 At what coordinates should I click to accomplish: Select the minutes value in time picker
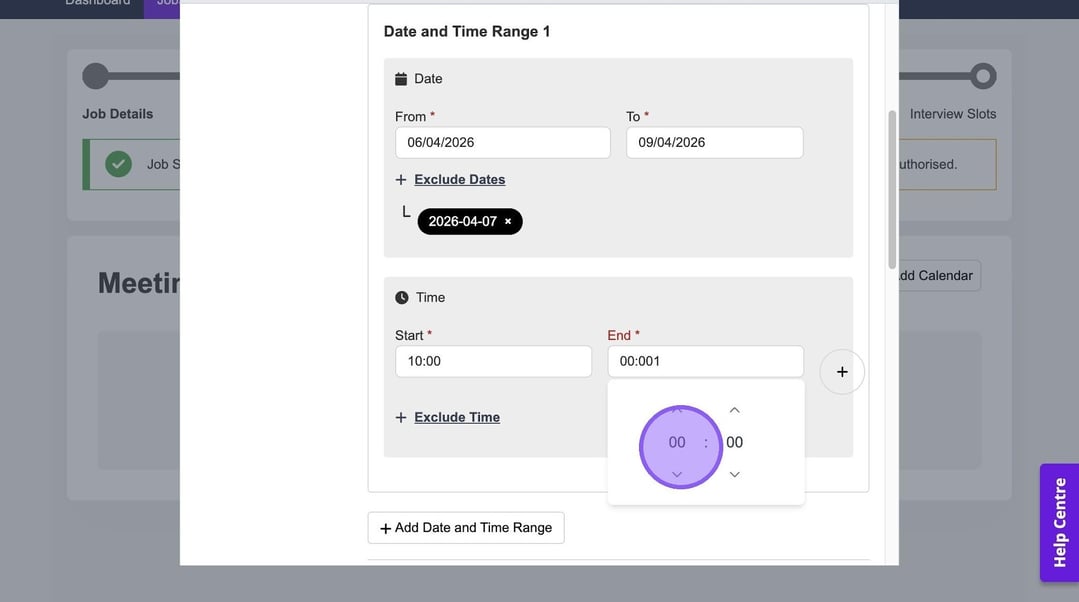coord(735,442)
